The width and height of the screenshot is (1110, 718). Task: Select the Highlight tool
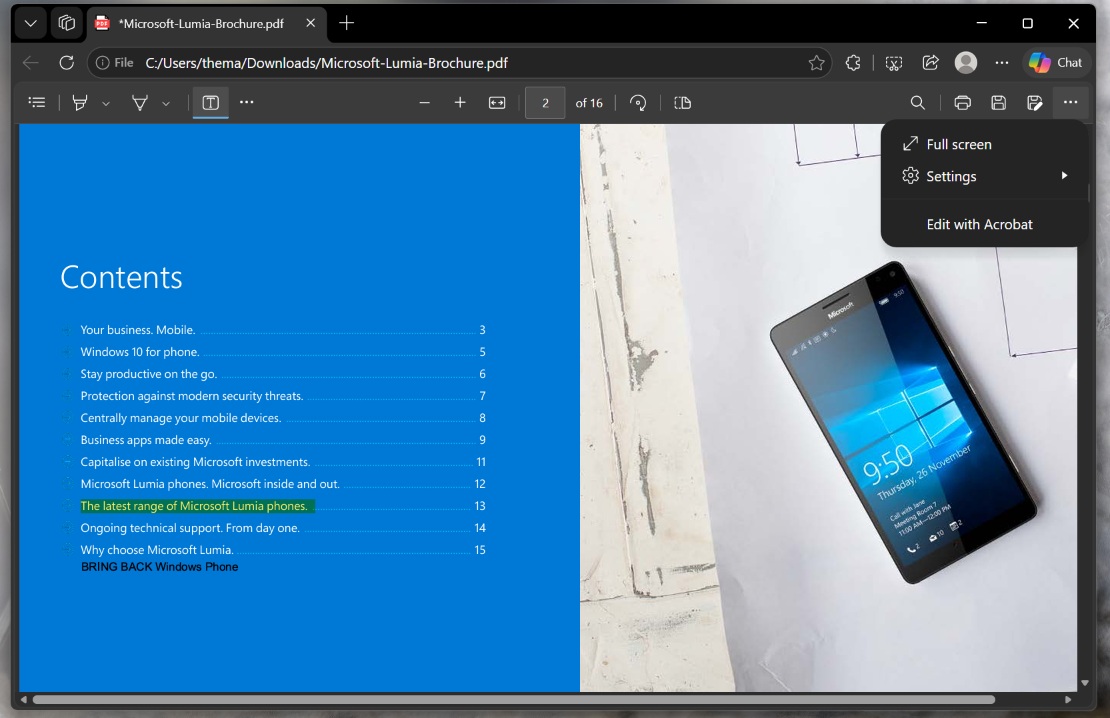80,103
